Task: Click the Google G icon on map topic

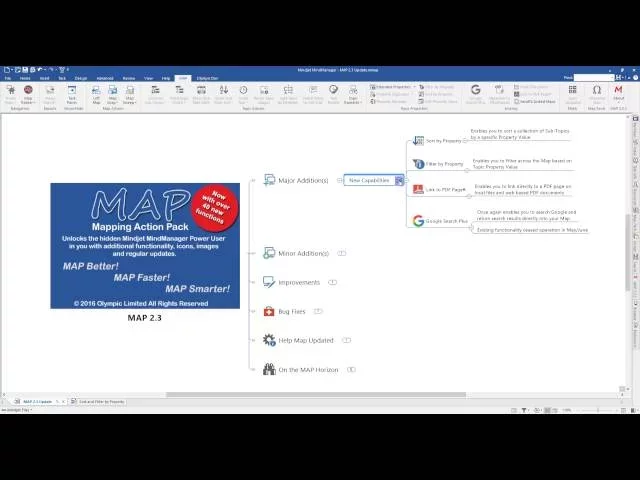Action: (418, 221)
